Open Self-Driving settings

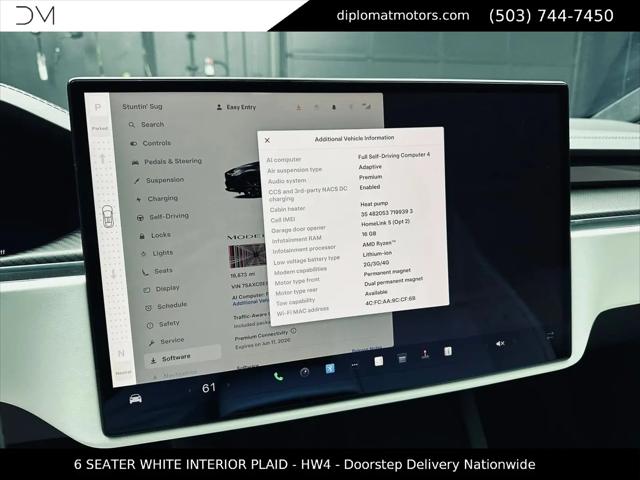163,216
